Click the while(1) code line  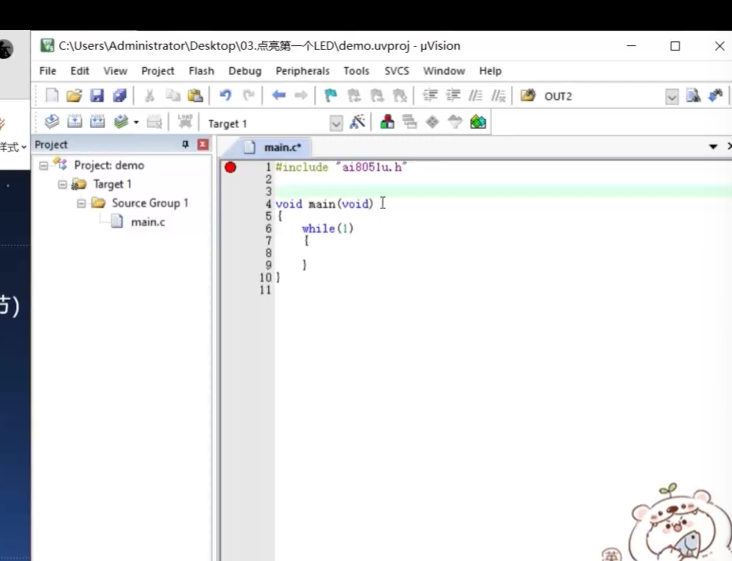point(328,229)
